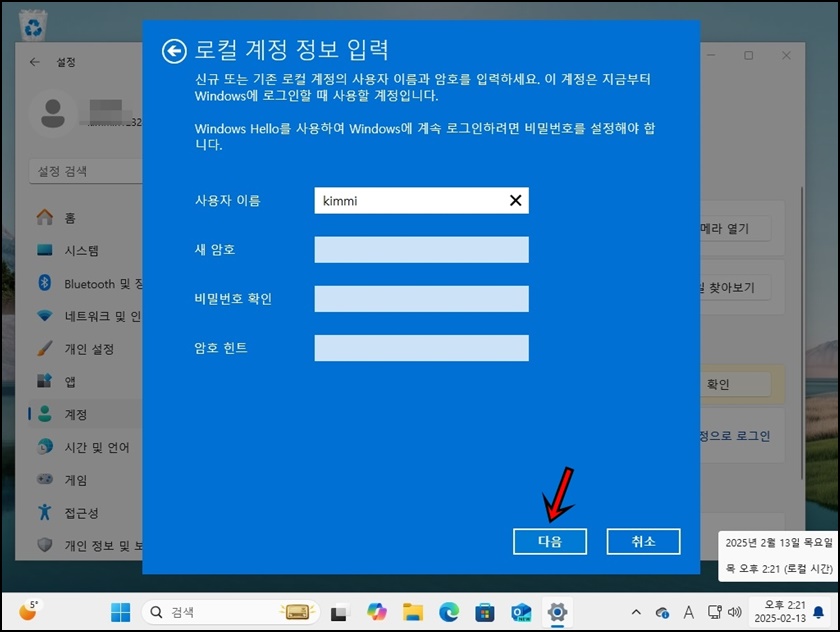840x632 pixels.
Task: Click the 확인 button in Settings
Action: pos(736,384)
